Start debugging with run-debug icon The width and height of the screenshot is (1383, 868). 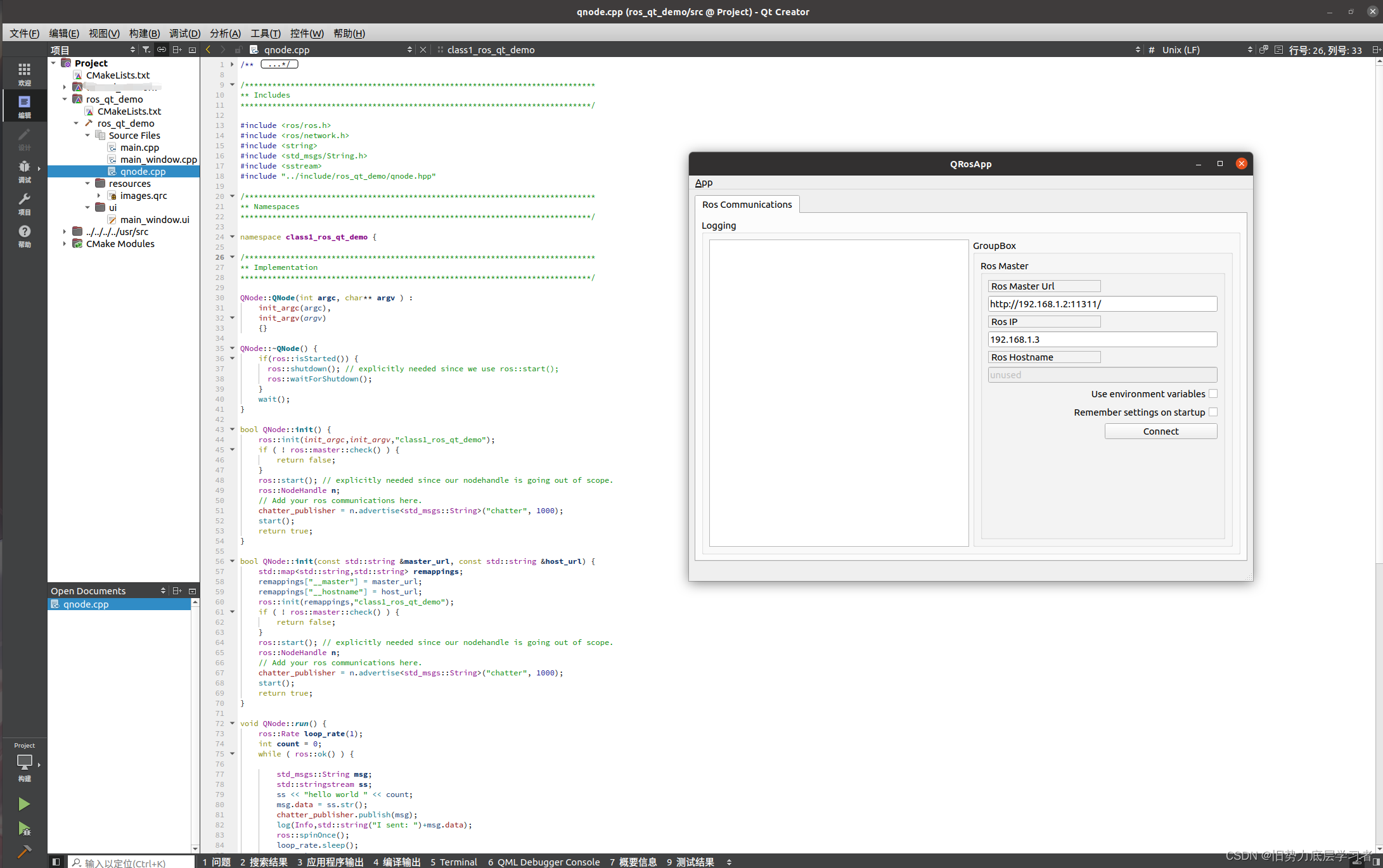click(24, 828)
